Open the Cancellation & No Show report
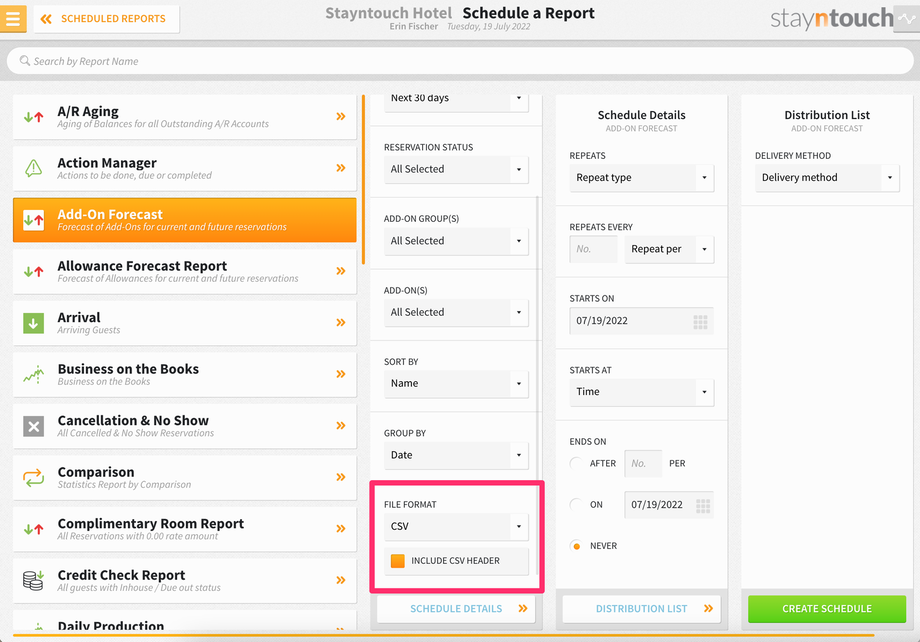The height and width of the screenshot is (642, 920). click(184, 426)
